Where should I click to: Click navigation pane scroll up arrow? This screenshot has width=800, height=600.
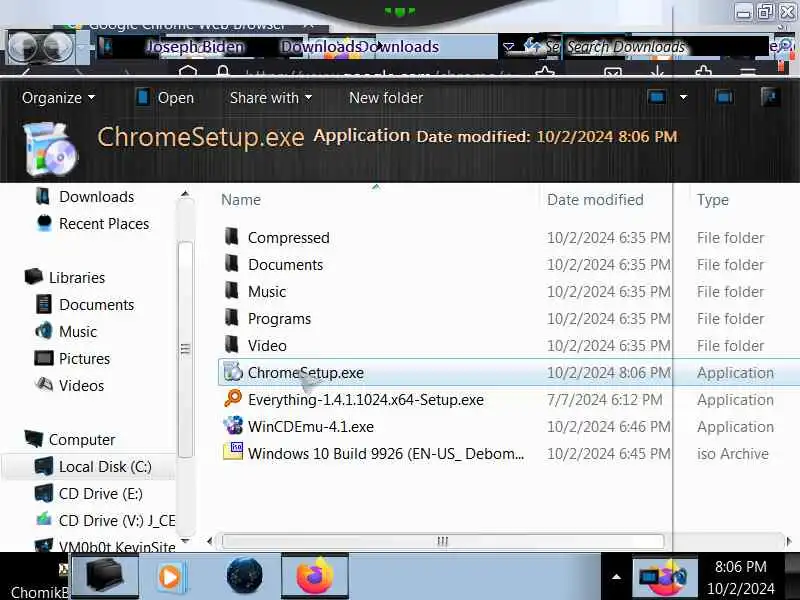185,194
